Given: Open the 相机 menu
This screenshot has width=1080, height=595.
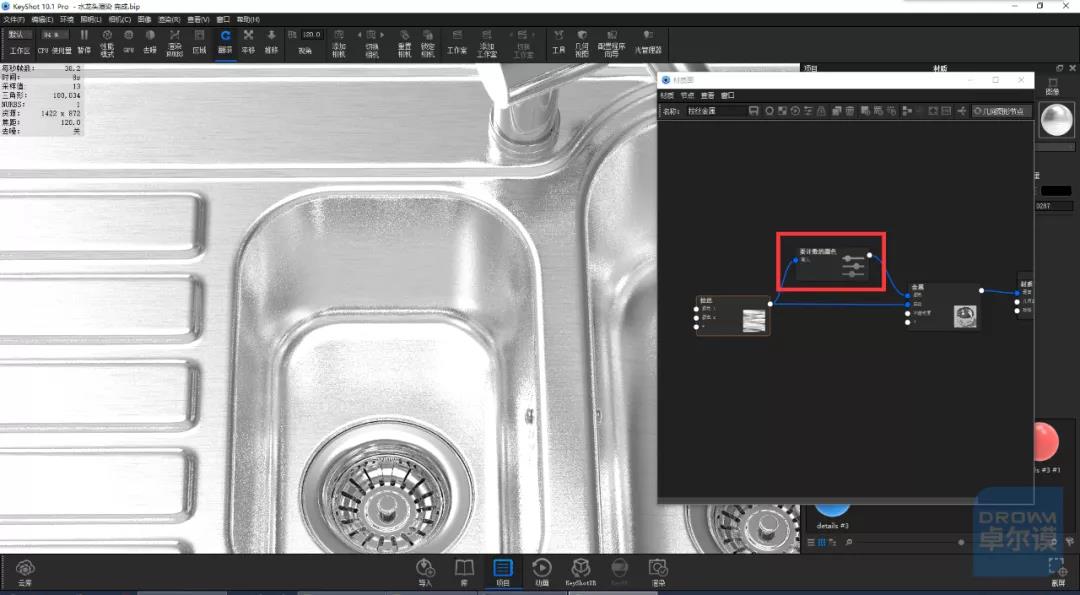Looking at the screenshot, I should coord(119,20).
